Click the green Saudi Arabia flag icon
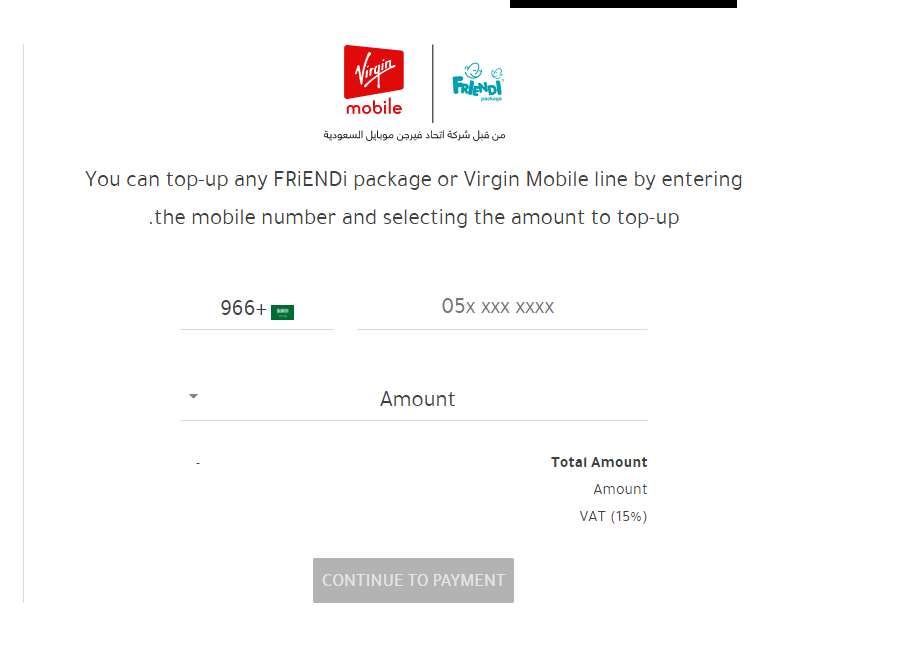 (x=282, y=312)
